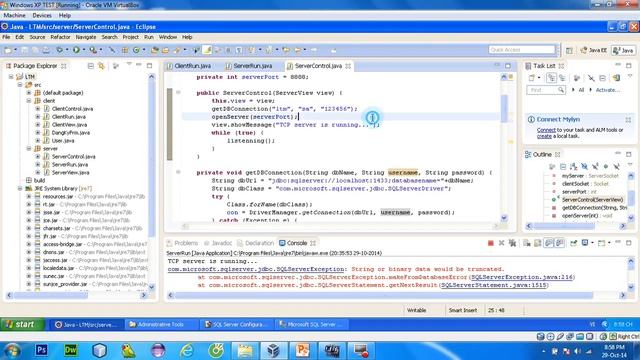Collapse All in Package Explorer

(x=91, y=66)
